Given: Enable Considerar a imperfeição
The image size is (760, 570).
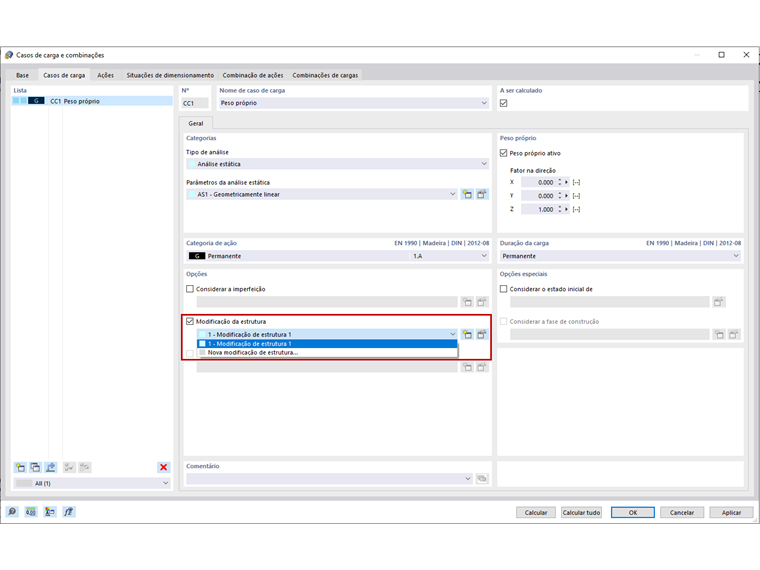Looking at the screenshot, I should (190, 289).
